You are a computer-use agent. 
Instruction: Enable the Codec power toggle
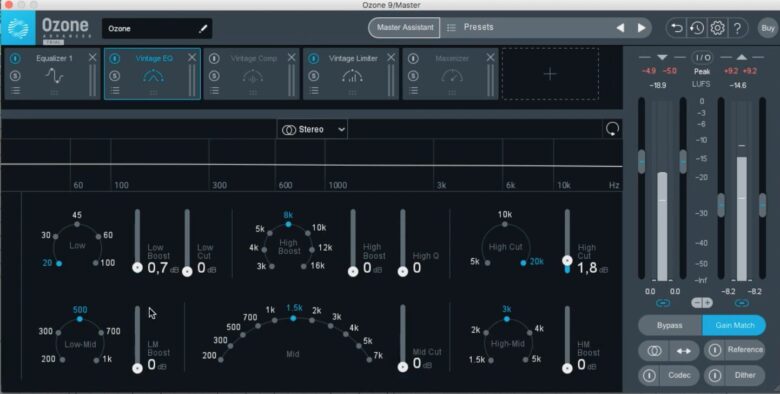pyautogui.click(x=649, y=376)
